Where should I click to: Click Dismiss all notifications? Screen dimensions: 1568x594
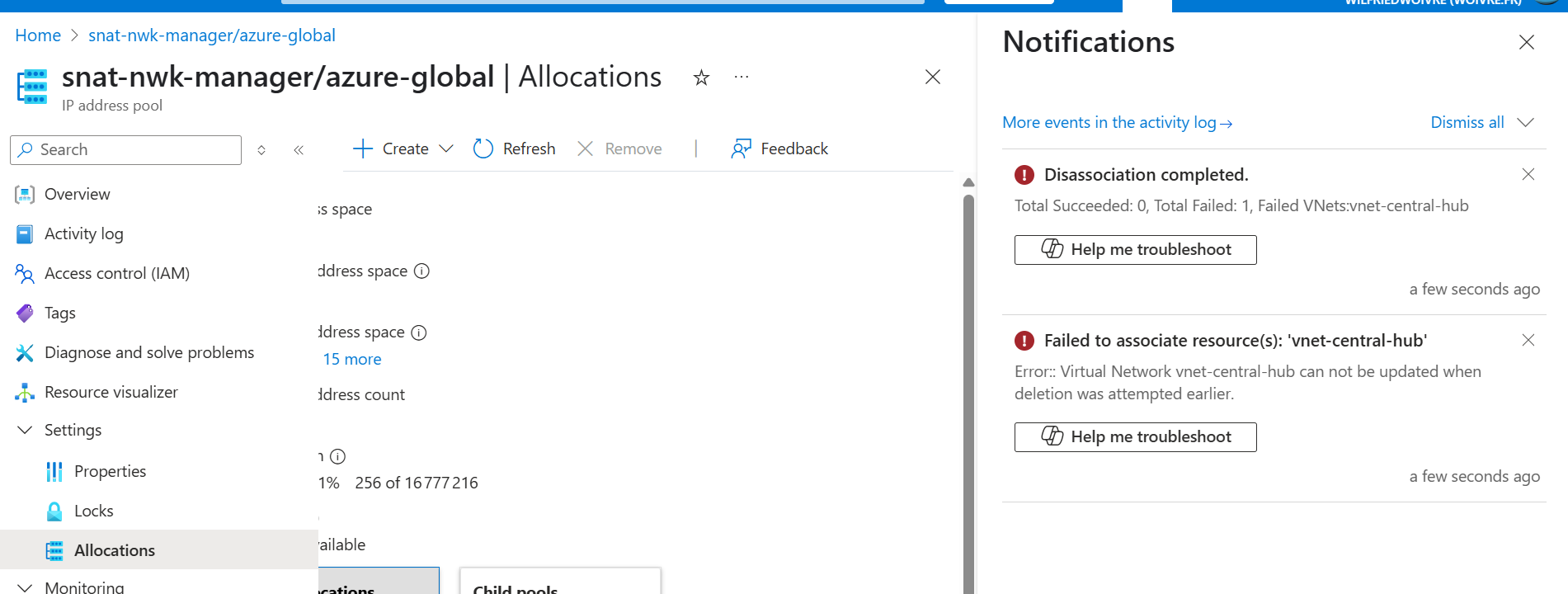[1467, 122]
